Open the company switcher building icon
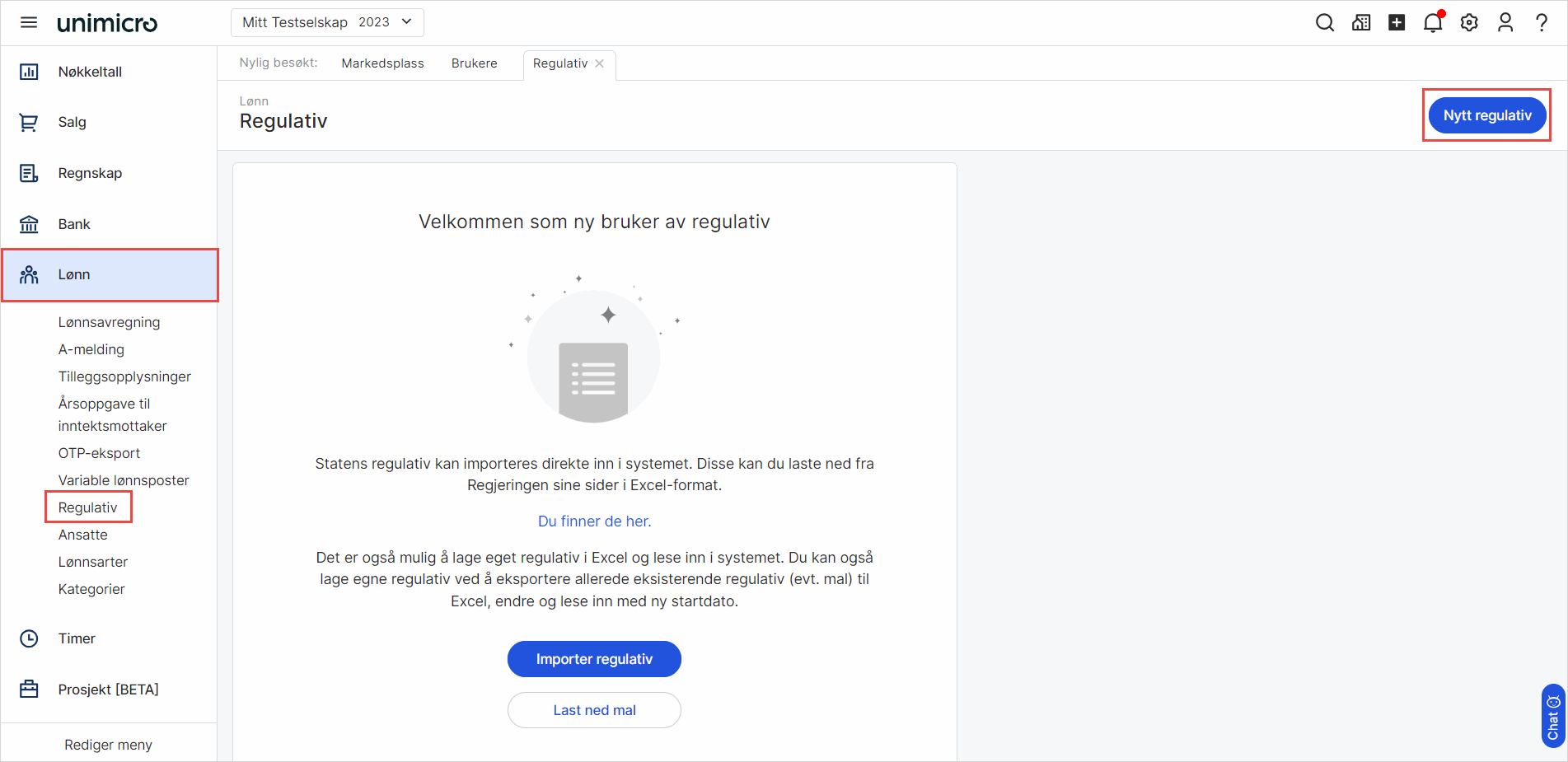Screen dimensions: 1568x762 tap(1361, 22)
